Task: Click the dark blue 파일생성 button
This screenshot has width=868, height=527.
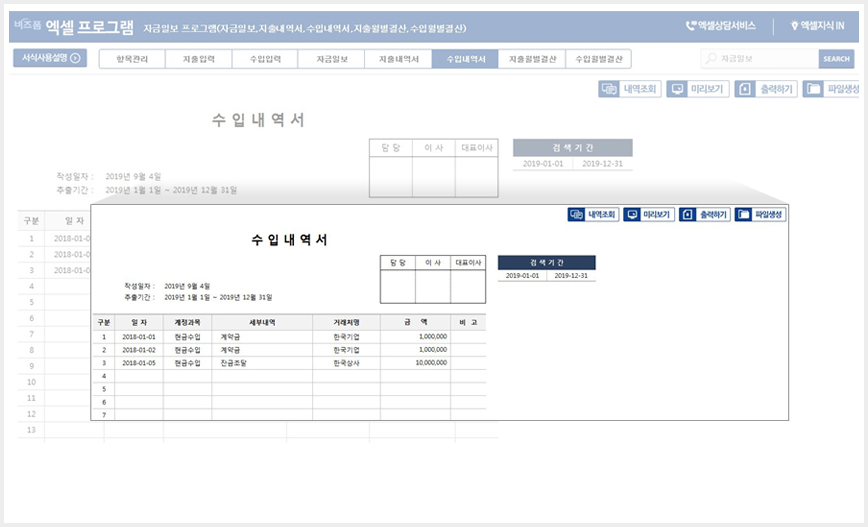Action: point(761,214)
